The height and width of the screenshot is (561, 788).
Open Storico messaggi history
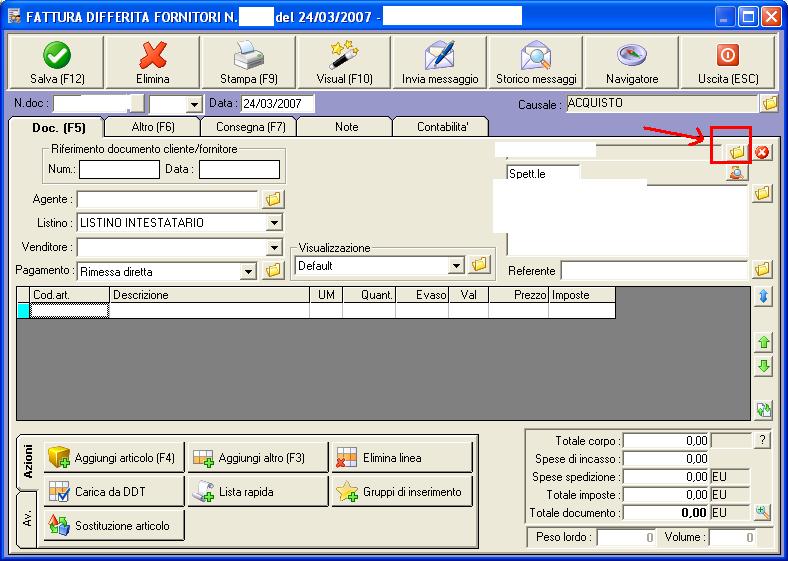536,62
